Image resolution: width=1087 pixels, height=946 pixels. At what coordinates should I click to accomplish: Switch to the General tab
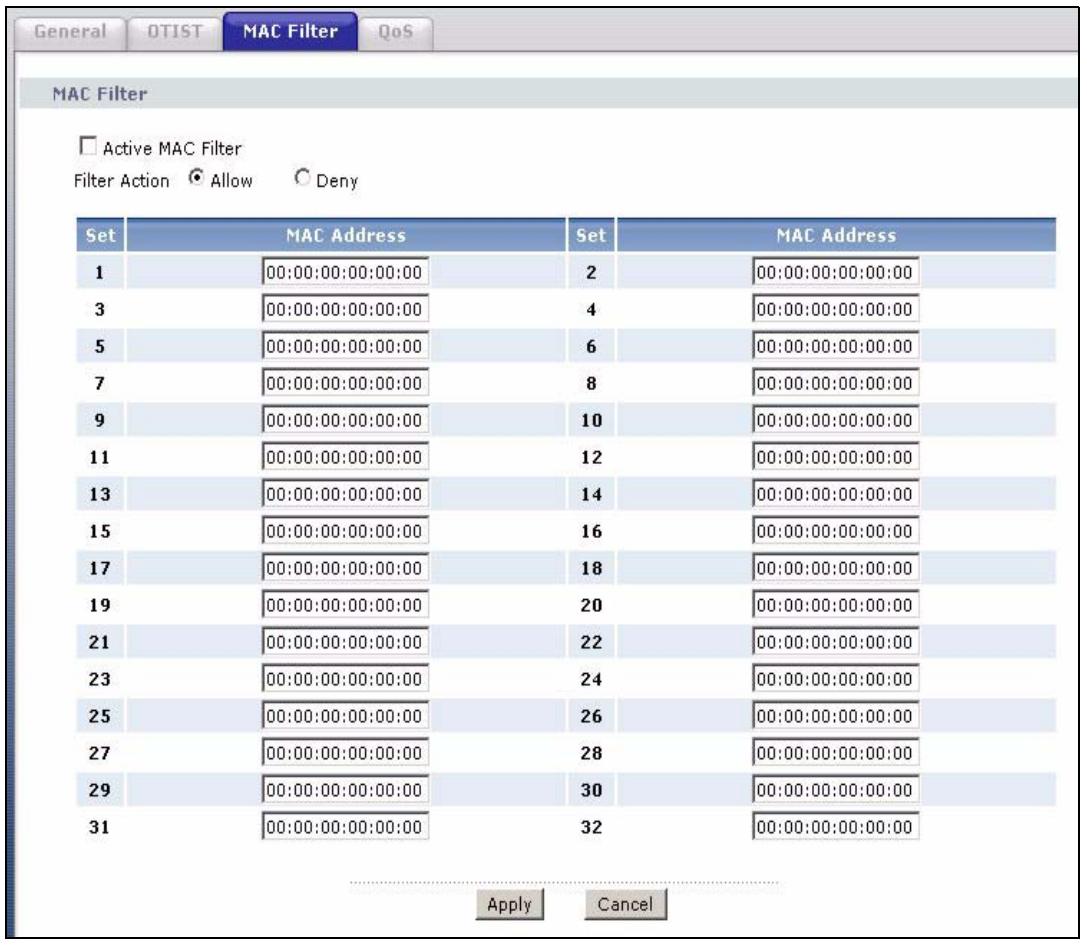coord(70,33)
